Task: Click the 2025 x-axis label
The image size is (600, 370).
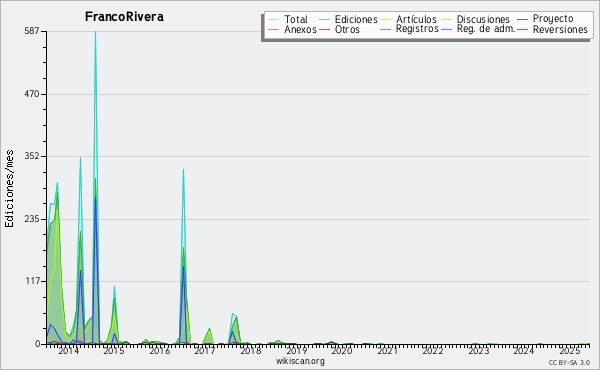Action: [x=569, y=350]
